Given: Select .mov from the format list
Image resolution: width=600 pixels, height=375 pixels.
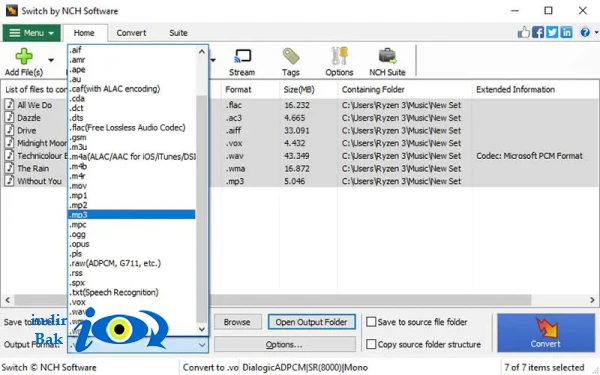Looking at the screenshot, I should (x=132, y=186).
